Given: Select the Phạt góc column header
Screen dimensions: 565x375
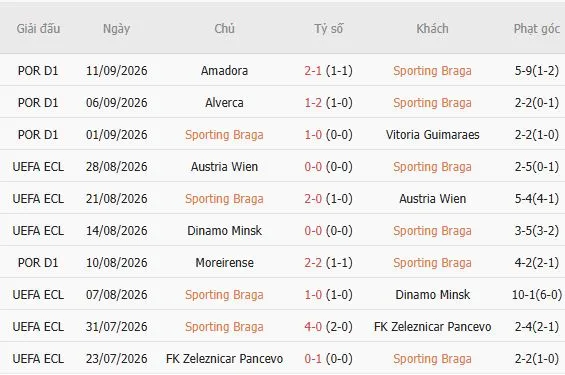Looking at the screenshot, I should pos(537,28).
